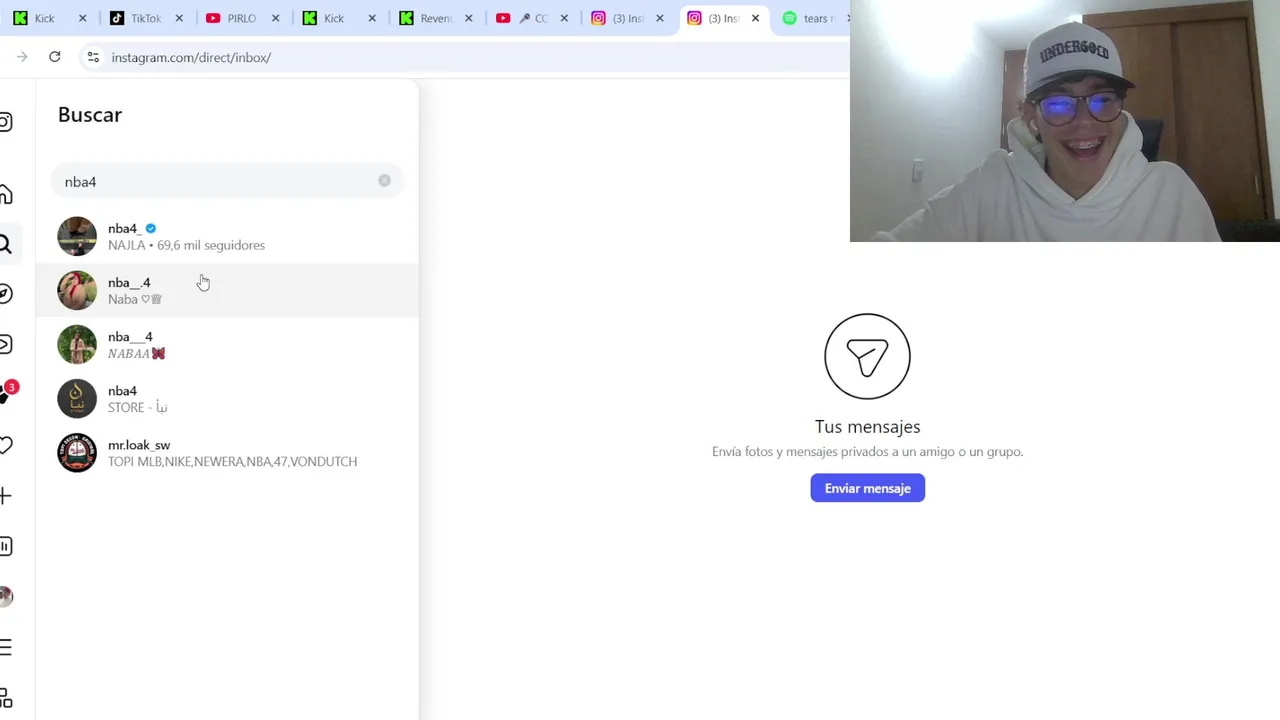Screen dimensions: 1280x720
Task: Open site information icon in address bar
Action: click(93, 57)
